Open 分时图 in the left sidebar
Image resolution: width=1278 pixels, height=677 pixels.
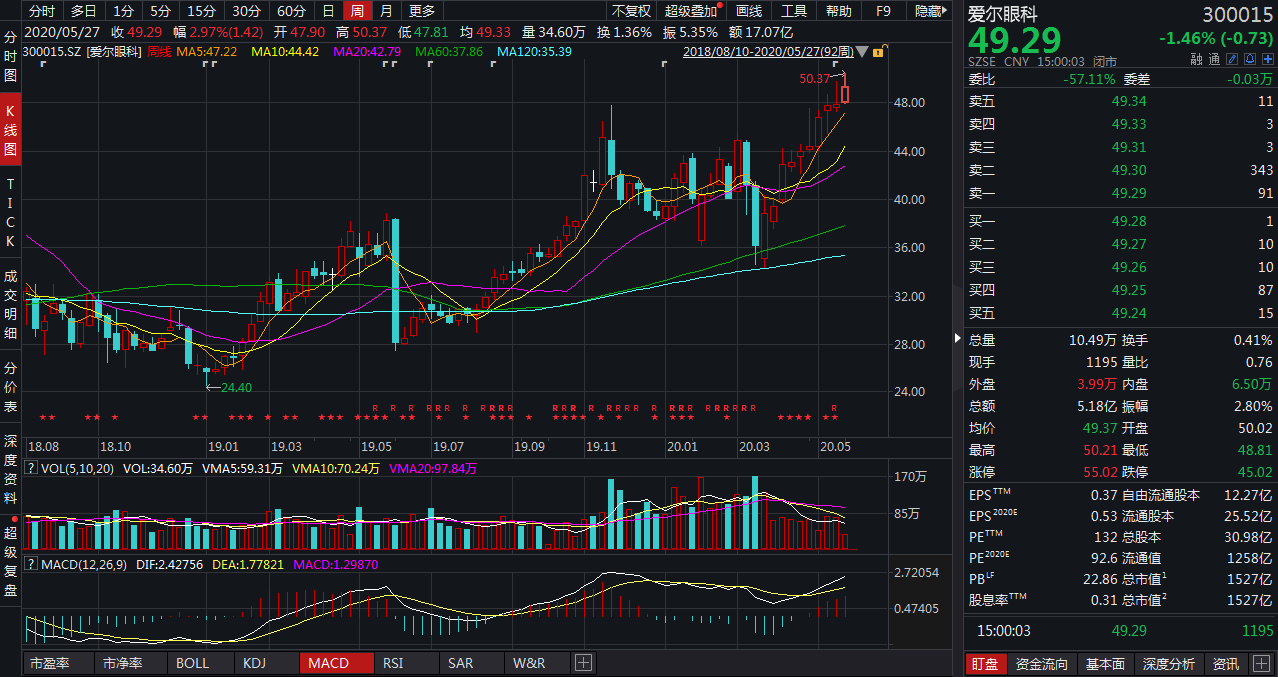[10, 55]
